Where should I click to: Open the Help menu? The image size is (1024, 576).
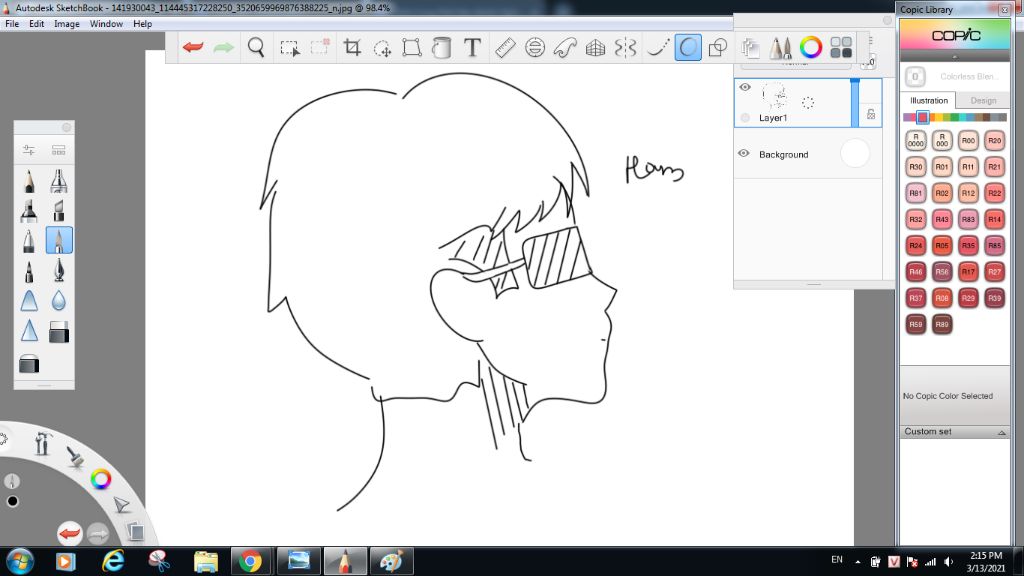(142, 24)
